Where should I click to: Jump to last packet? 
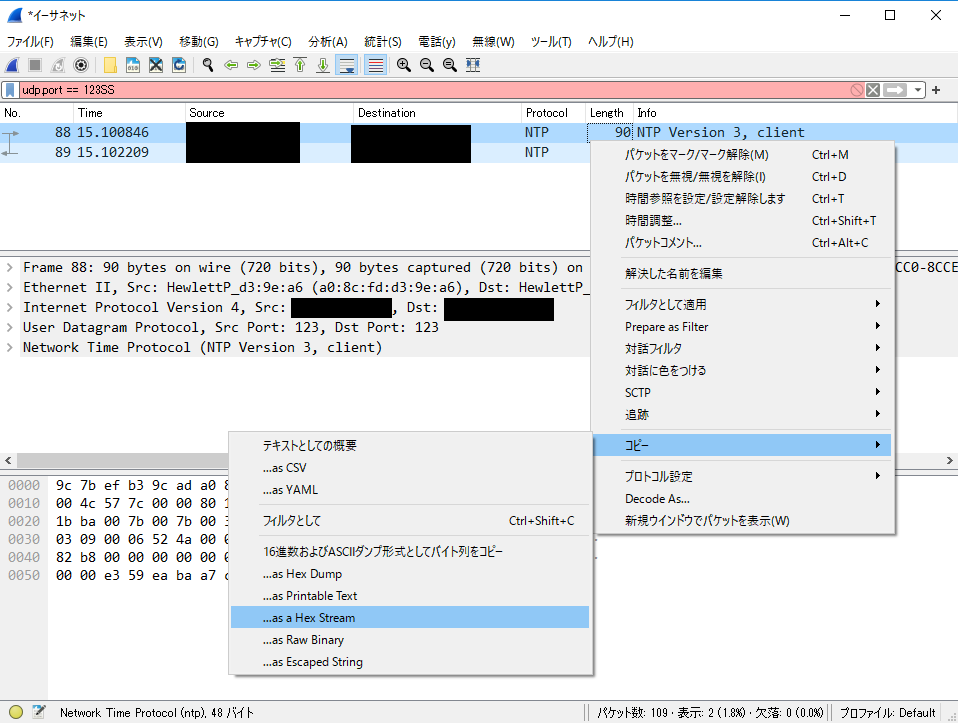[323, 65]
